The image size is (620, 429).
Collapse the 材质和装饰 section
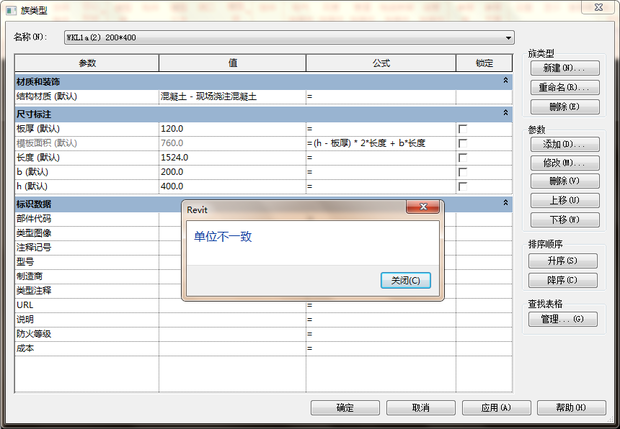click(x=505, y=80)
